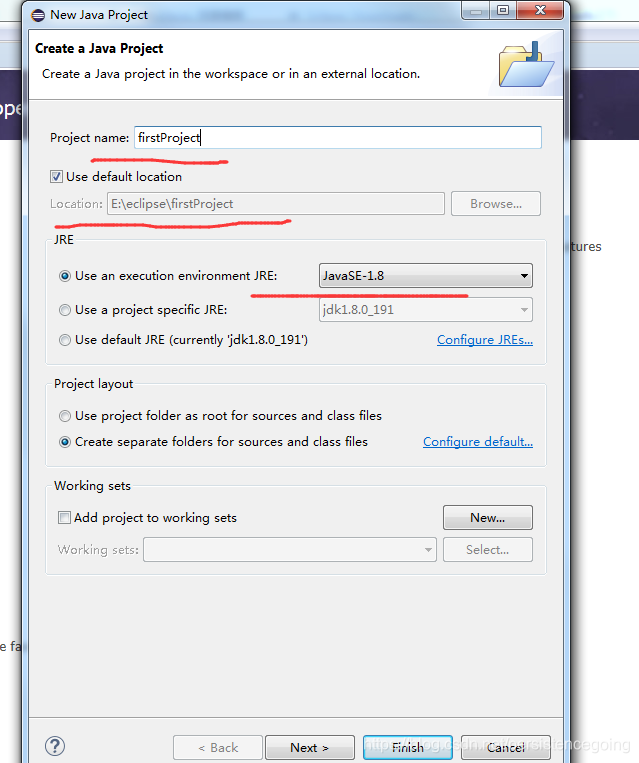Click the Java project folder wizard image
The width and height of the screenshot is (639, 763).
pos(527,64)
